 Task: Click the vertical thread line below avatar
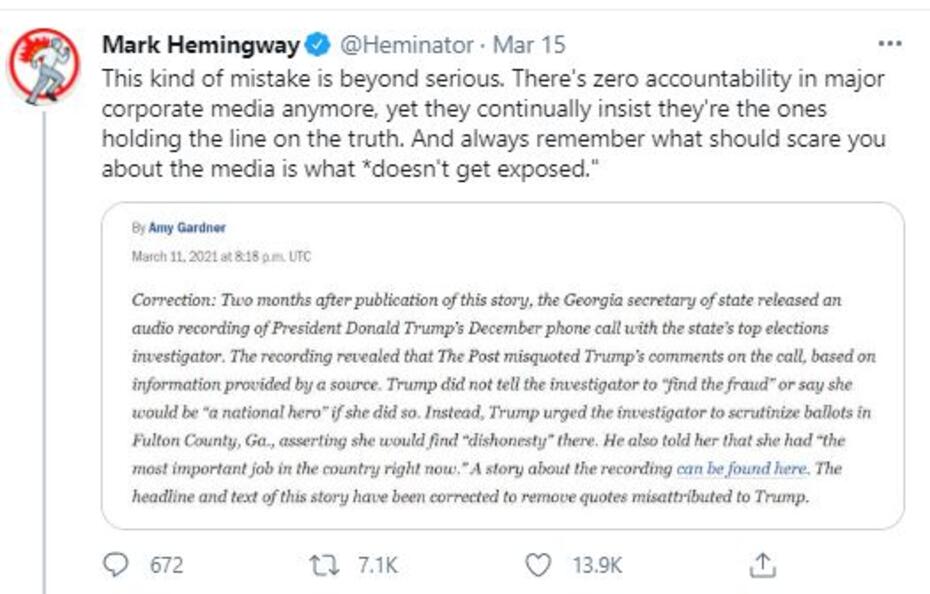[44, 350]
